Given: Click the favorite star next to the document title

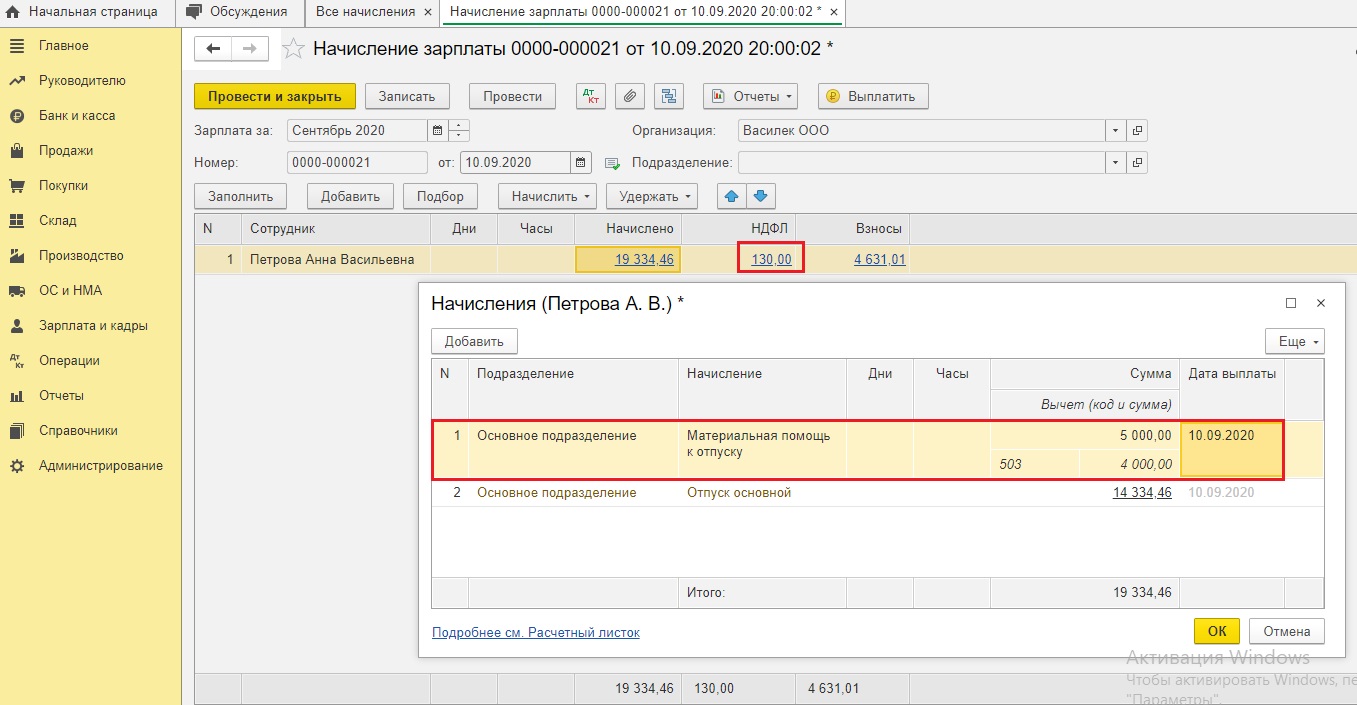Looking at the screenshot, I should tap(295, 48).
